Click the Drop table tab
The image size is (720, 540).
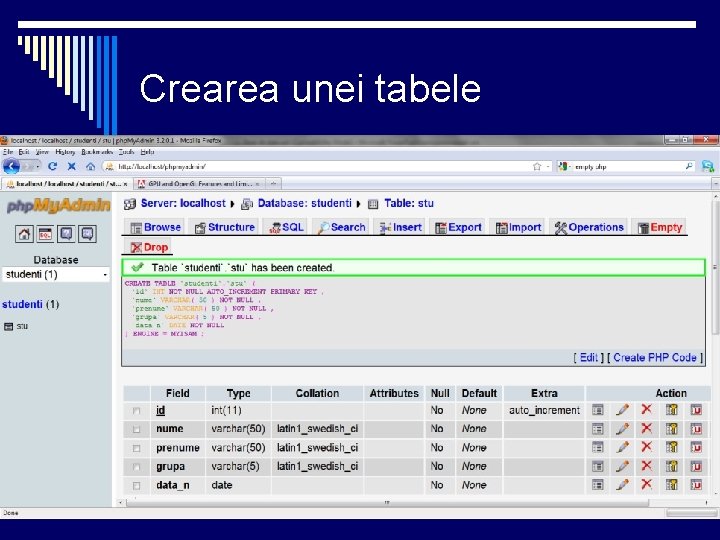tap(149, 248)
